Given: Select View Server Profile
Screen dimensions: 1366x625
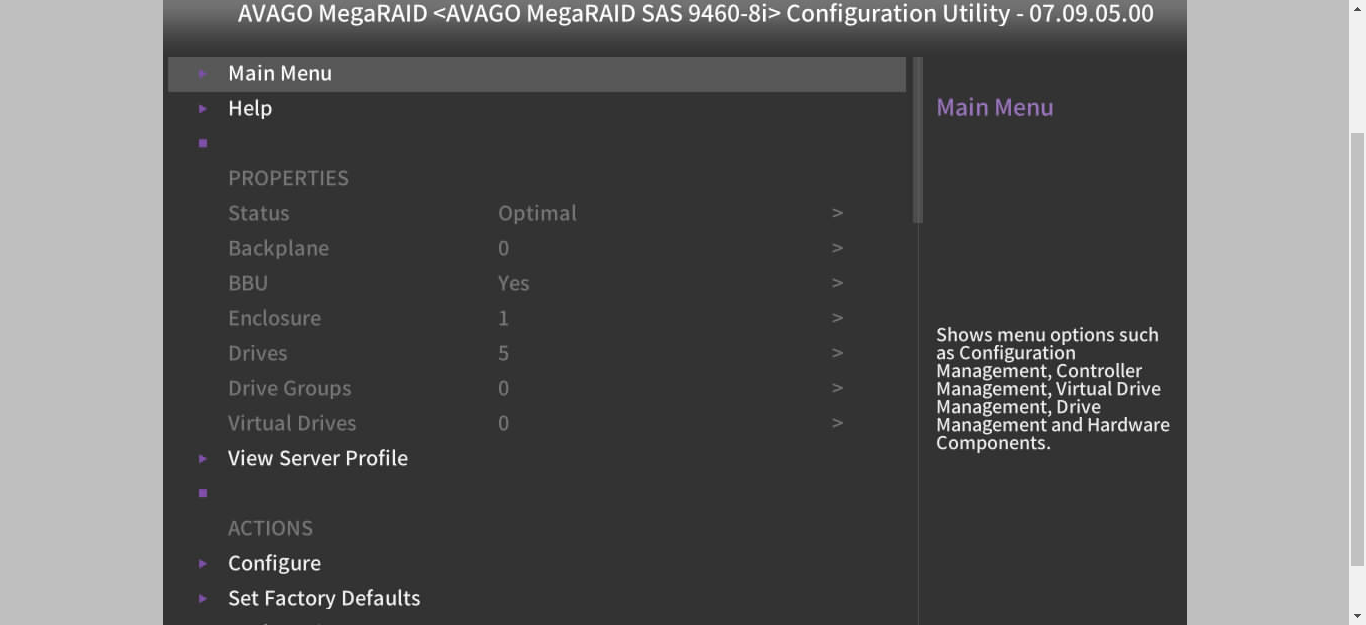Looking at the screenshot, I should 318,458.
